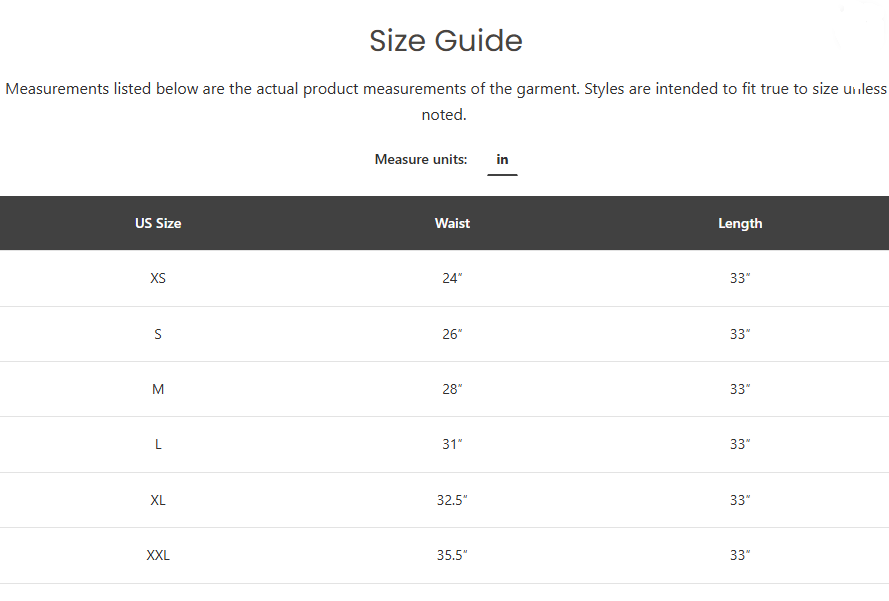Select the XS size row label
Screen dimensions: 889x601
click(158, 278)
